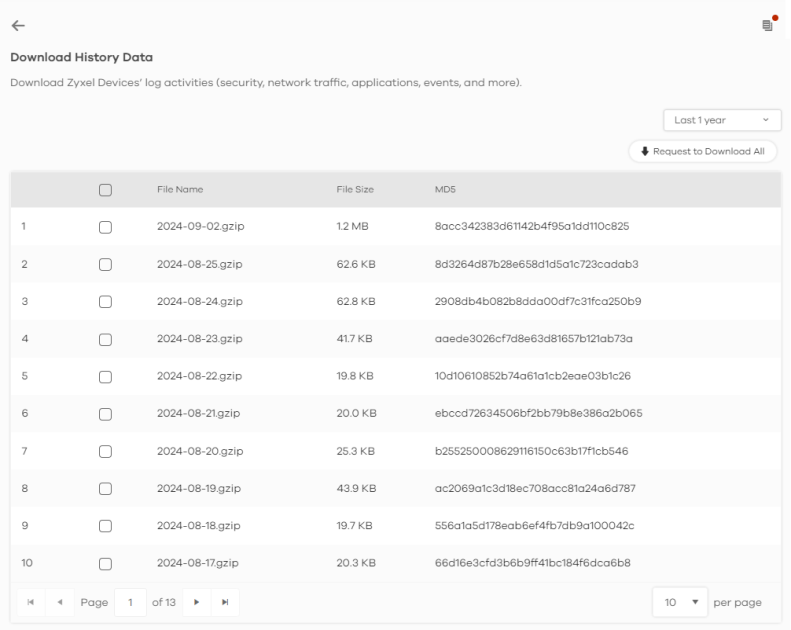Screen dimensions: 791x630
Task: Expand the per page count dropdown
Action: click(679, 603)
